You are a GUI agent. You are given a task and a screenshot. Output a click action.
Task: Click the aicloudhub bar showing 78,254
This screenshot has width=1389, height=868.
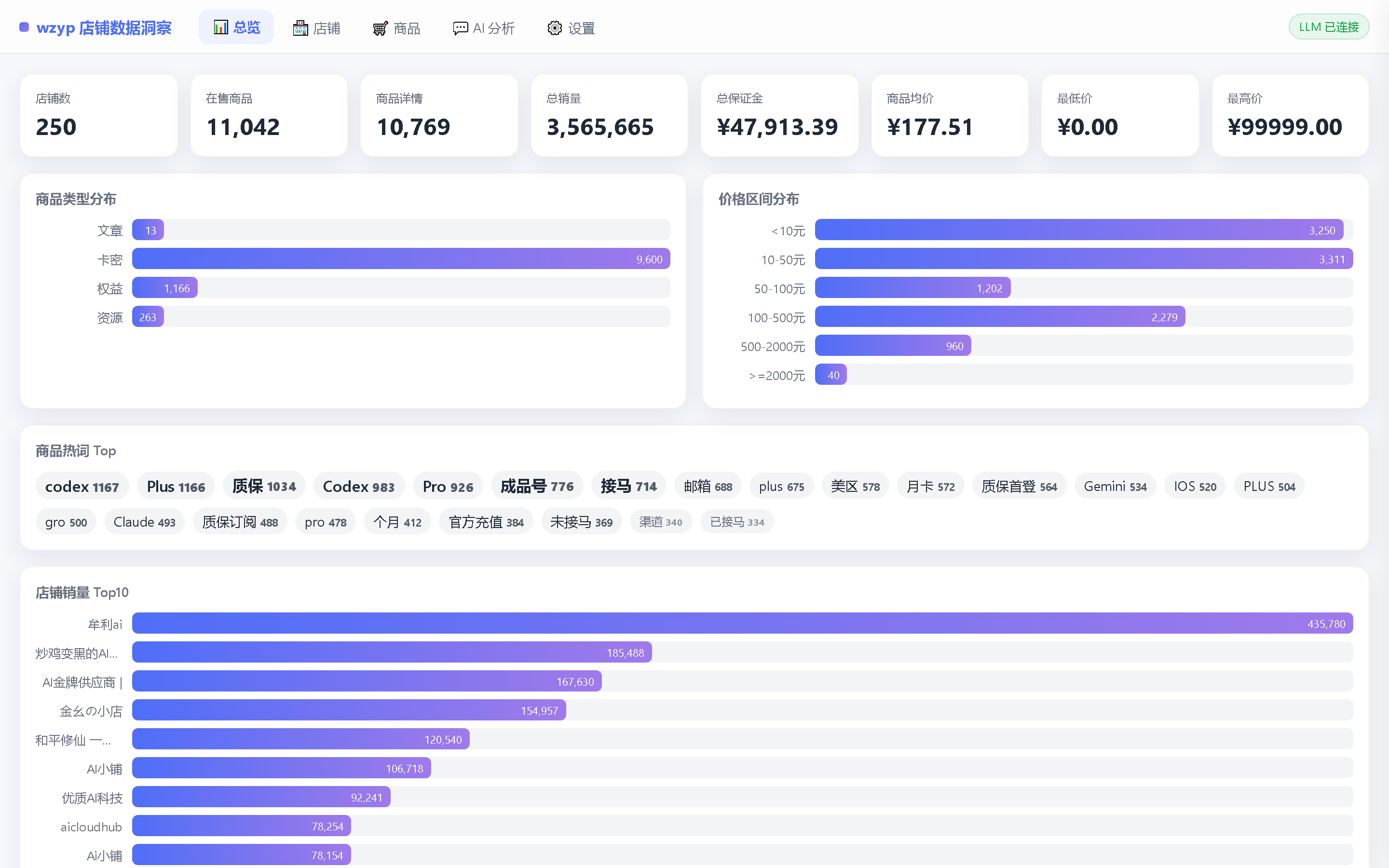[x=241, y=826]
